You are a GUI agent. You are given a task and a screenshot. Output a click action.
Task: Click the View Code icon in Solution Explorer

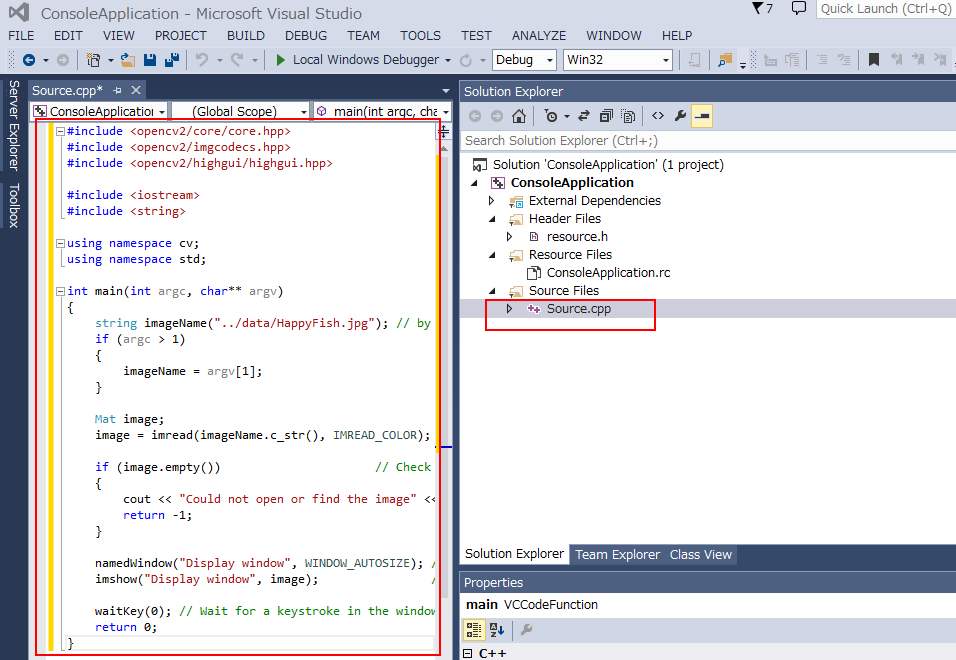658,116
